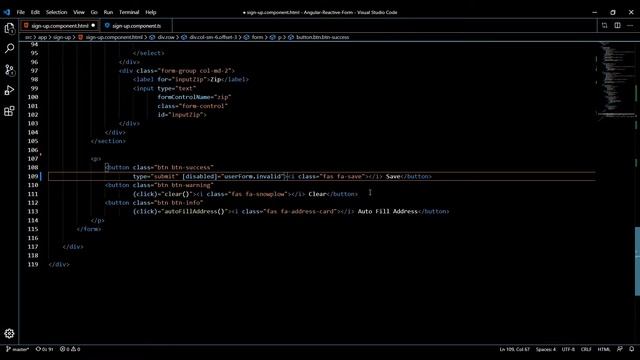Click the sign-up.component.html breadcrumb

pos(114,37)
